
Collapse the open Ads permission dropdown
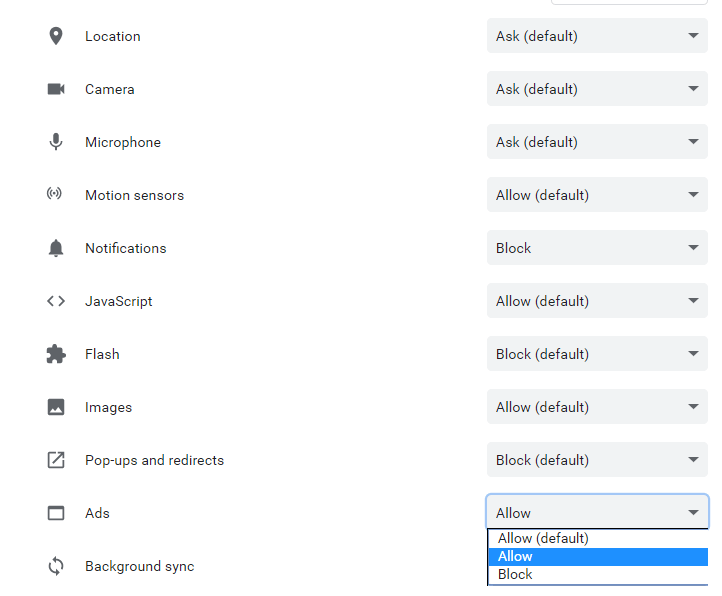[x=597, y=512]
